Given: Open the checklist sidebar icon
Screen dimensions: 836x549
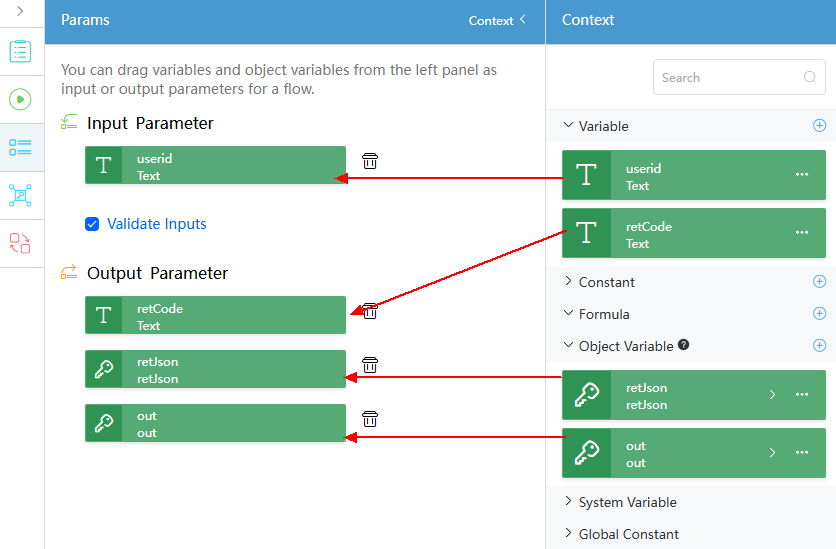Looking at the screenshot, I should tap(20, 51).
